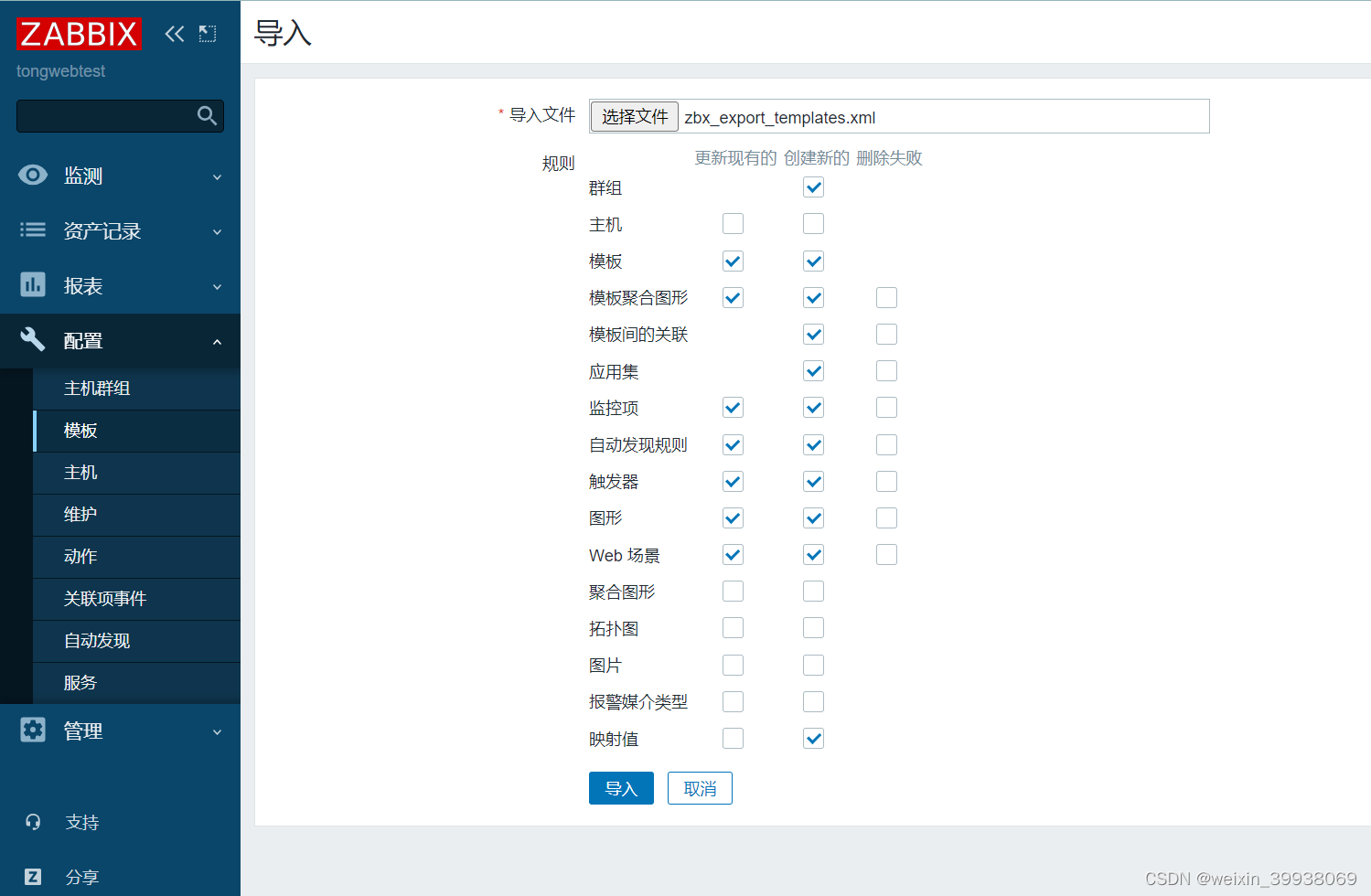Screen dimensions: 1371x896
Task: Click the search magnifier icon
Action: [x=207, y=116]
